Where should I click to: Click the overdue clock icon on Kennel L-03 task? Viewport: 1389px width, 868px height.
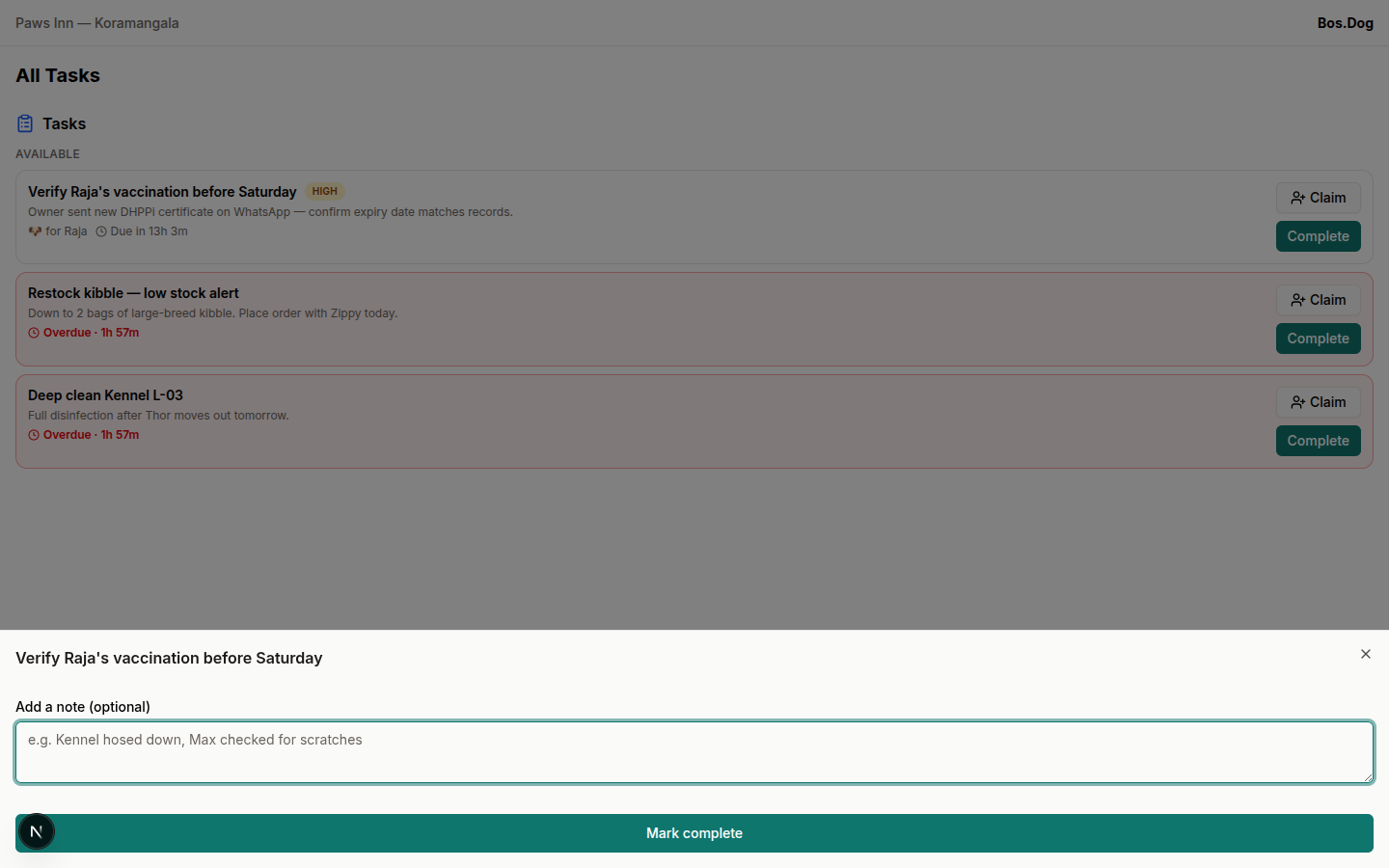34,434
